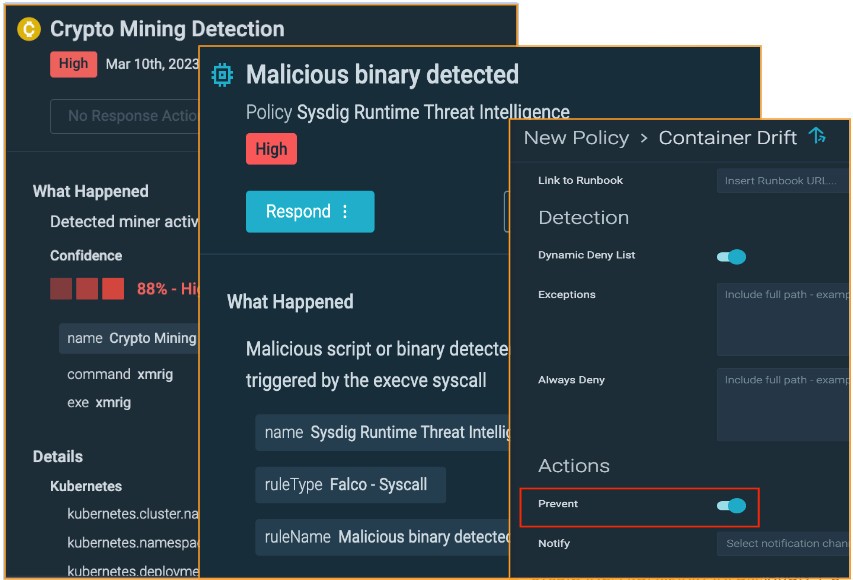Click the name Crypto Mining field chip
This screenshot has height=580, width=853.
click(x=129, y=338)
